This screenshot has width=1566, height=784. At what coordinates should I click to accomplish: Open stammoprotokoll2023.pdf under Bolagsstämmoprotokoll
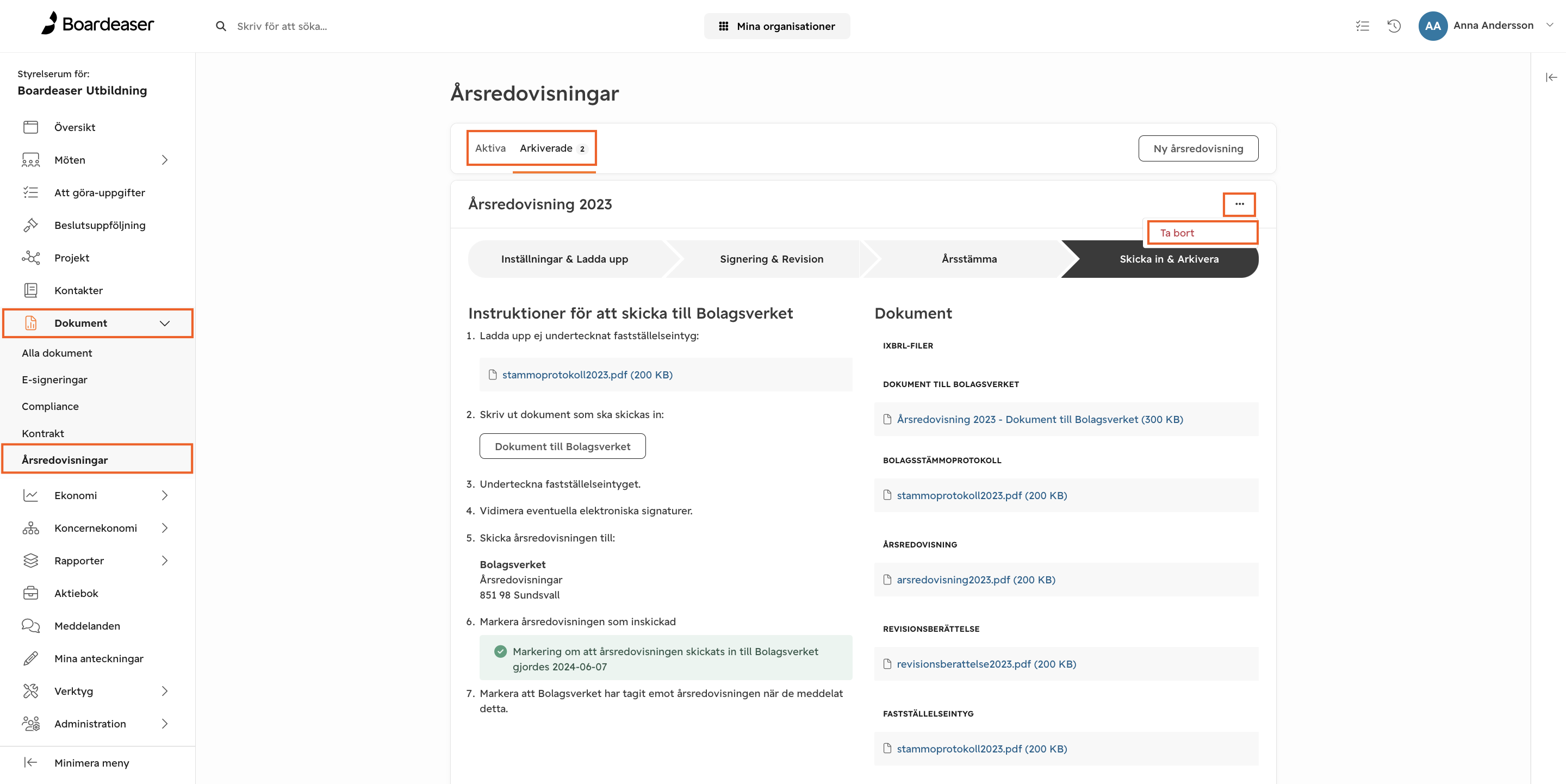tap(982, 495)
